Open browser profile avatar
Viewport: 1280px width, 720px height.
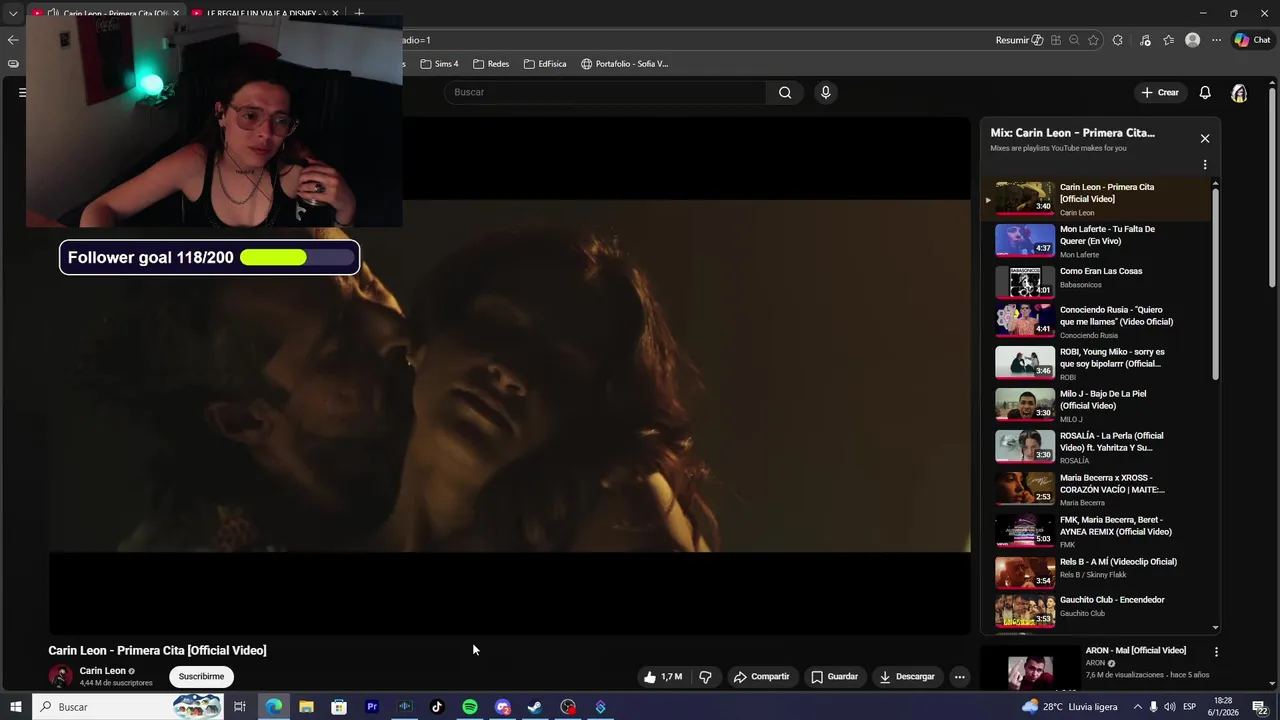pos(1192,40)
